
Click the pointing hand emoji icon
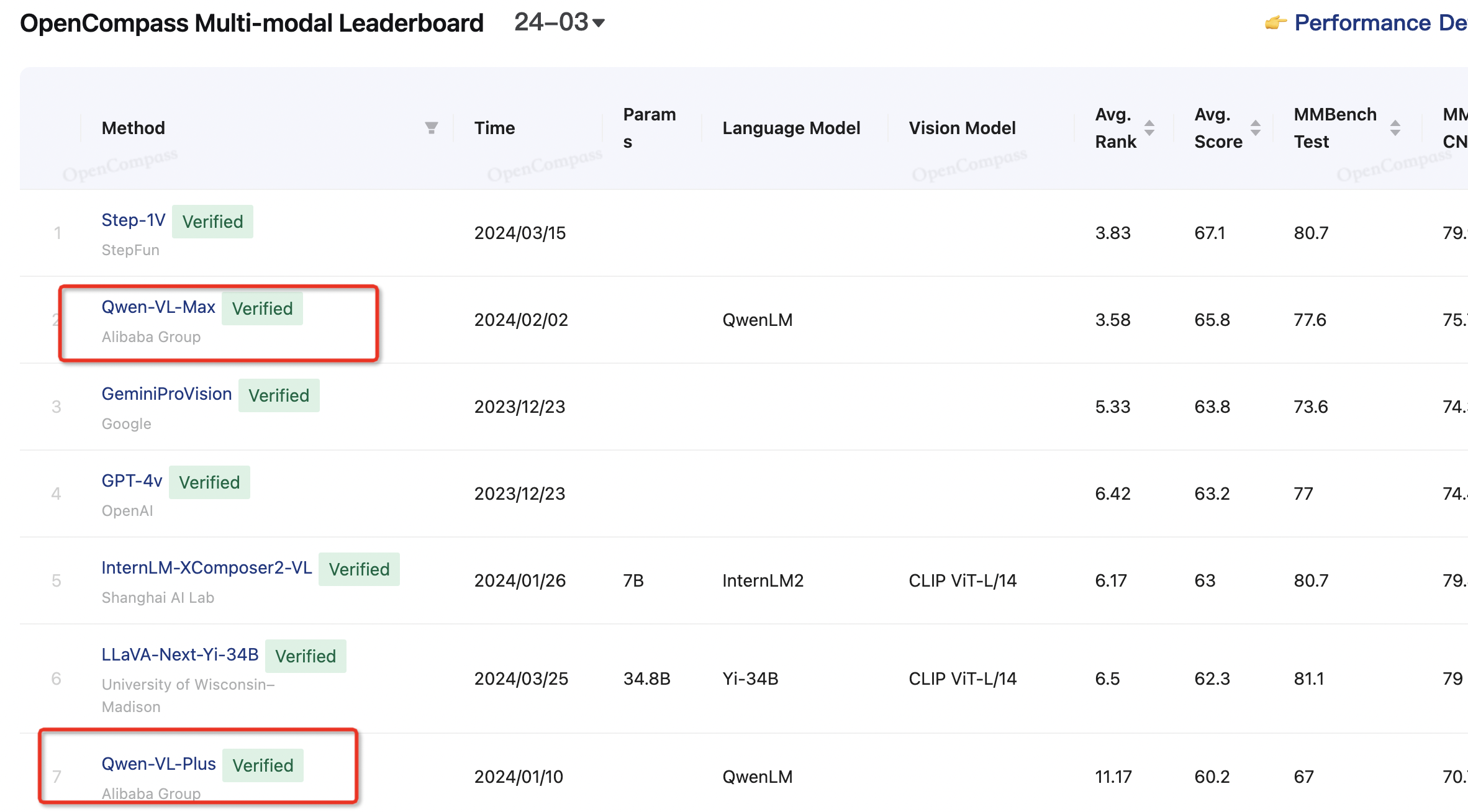click(x=1275, y=23)
